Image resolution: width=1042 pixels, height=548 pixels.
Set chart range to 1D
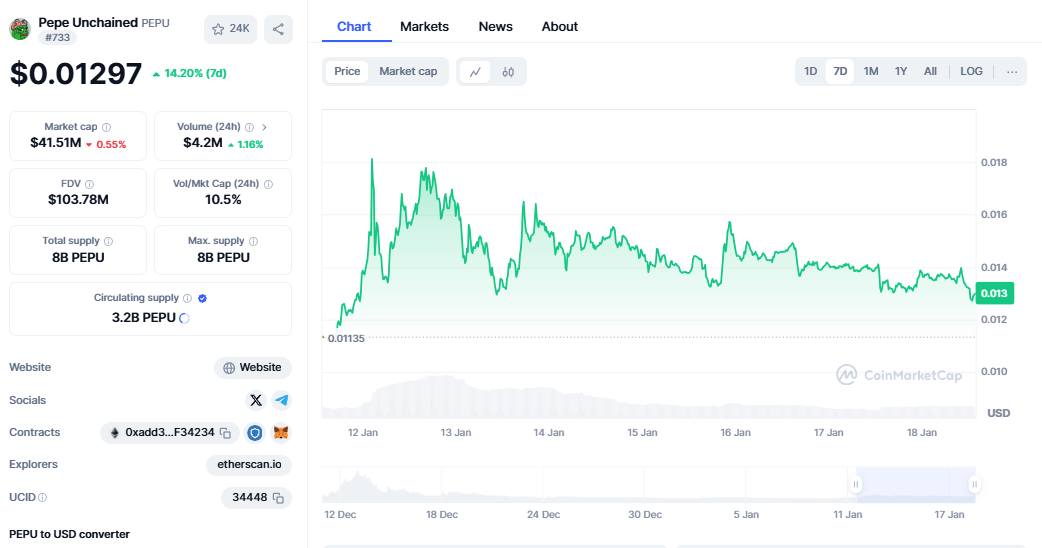click(811, 71)
